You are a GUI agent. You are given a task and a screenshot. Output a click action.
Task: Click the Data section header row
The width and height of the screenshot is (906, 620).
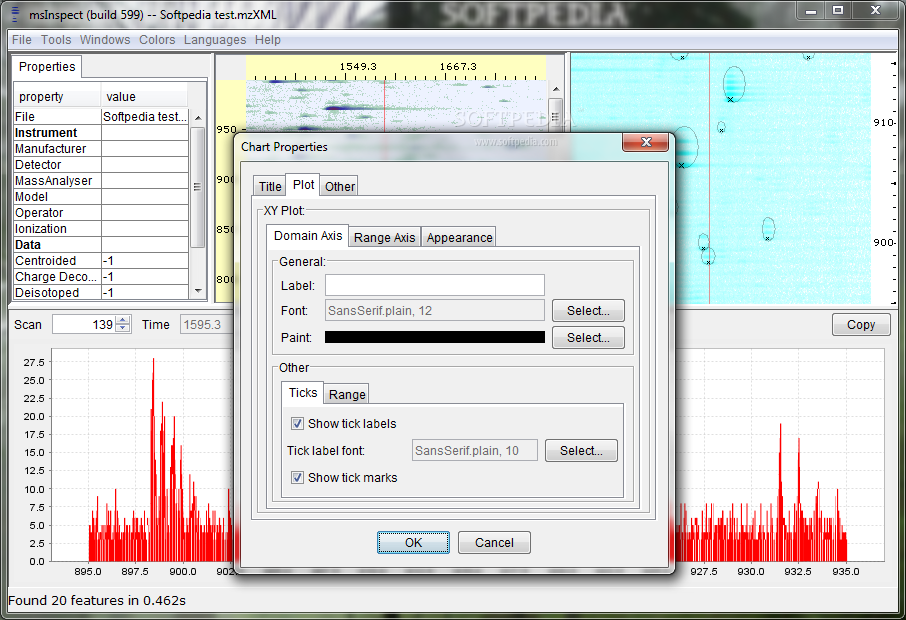point(101,244)
